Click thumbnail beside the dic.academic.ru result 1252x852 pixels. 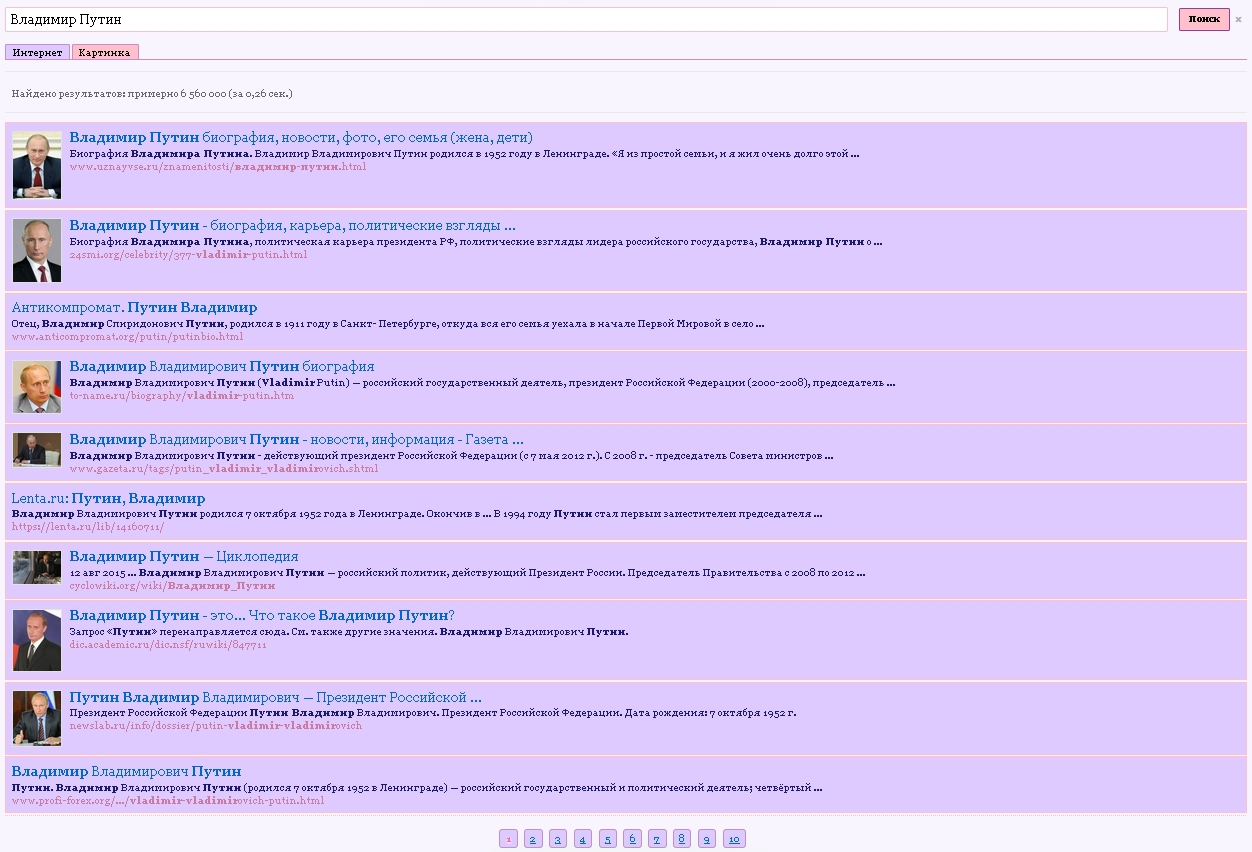click(37, 640)
